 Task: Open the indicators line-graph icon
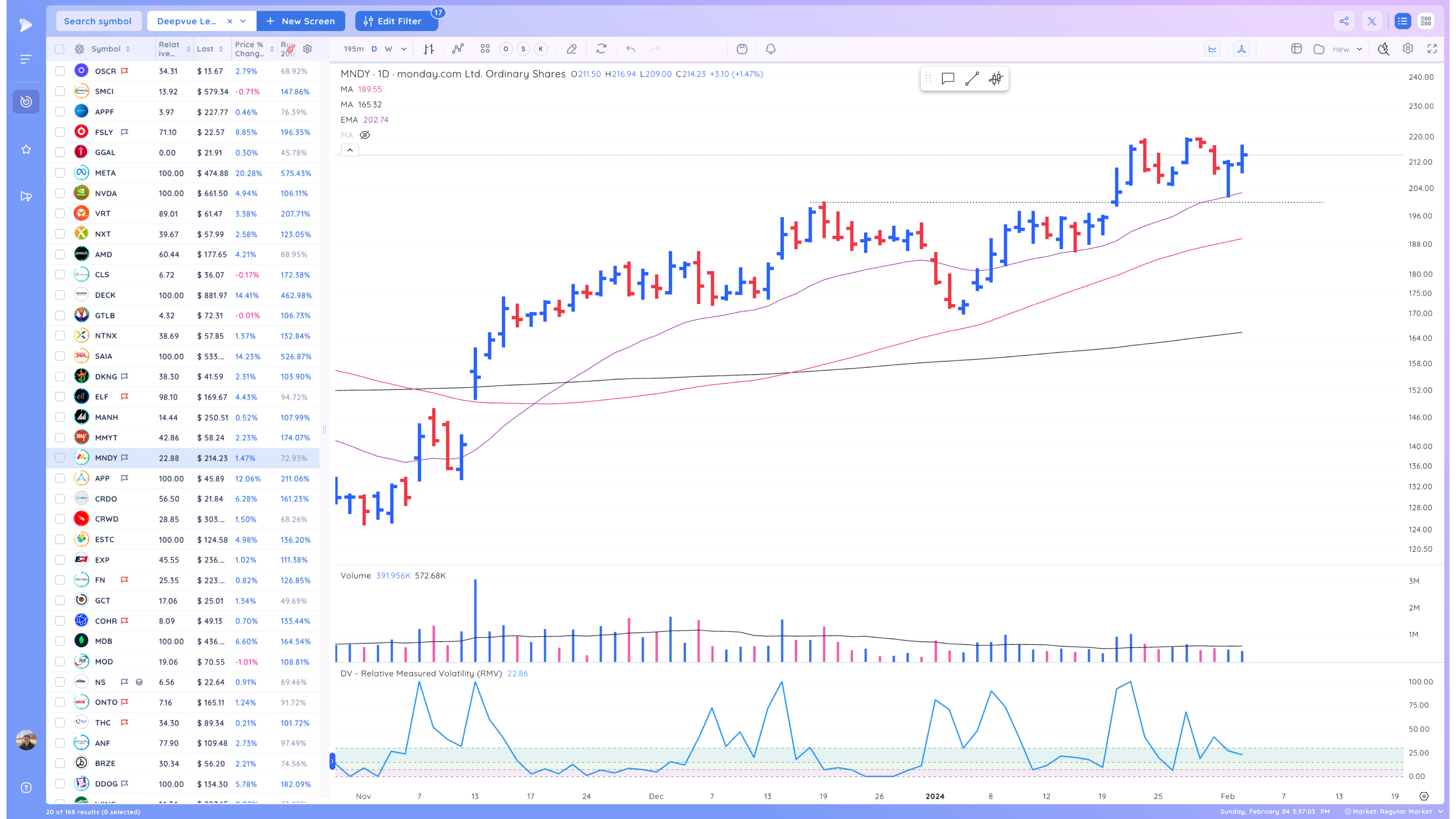coord(458,49)
